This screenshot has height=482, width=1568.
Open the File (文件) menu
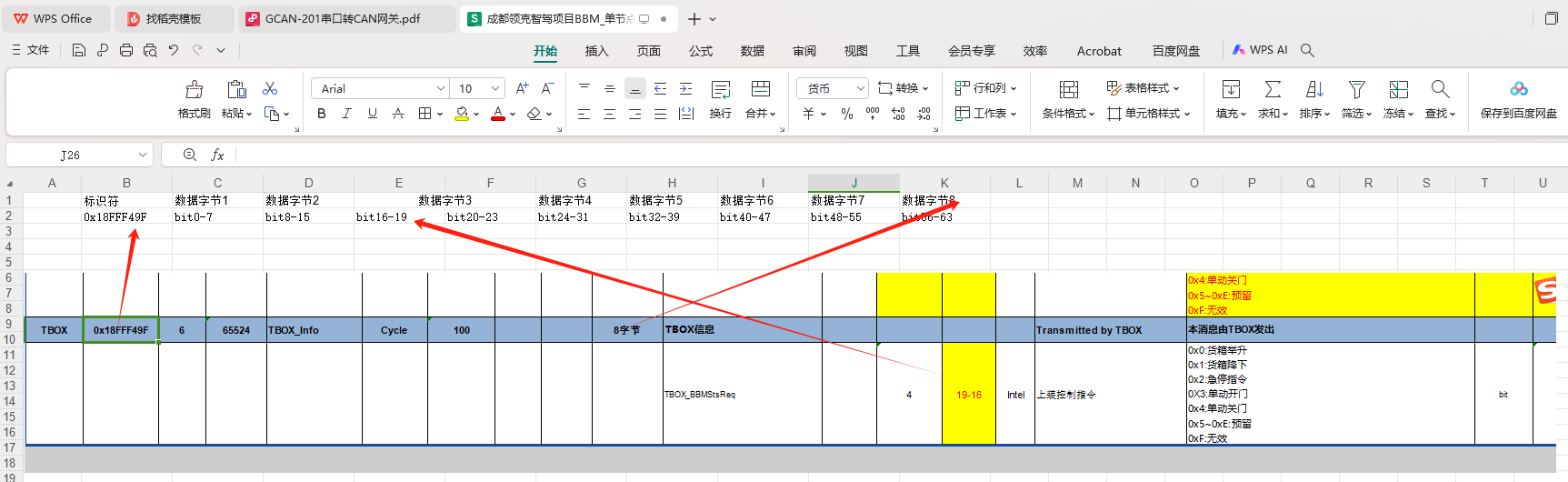30,50
